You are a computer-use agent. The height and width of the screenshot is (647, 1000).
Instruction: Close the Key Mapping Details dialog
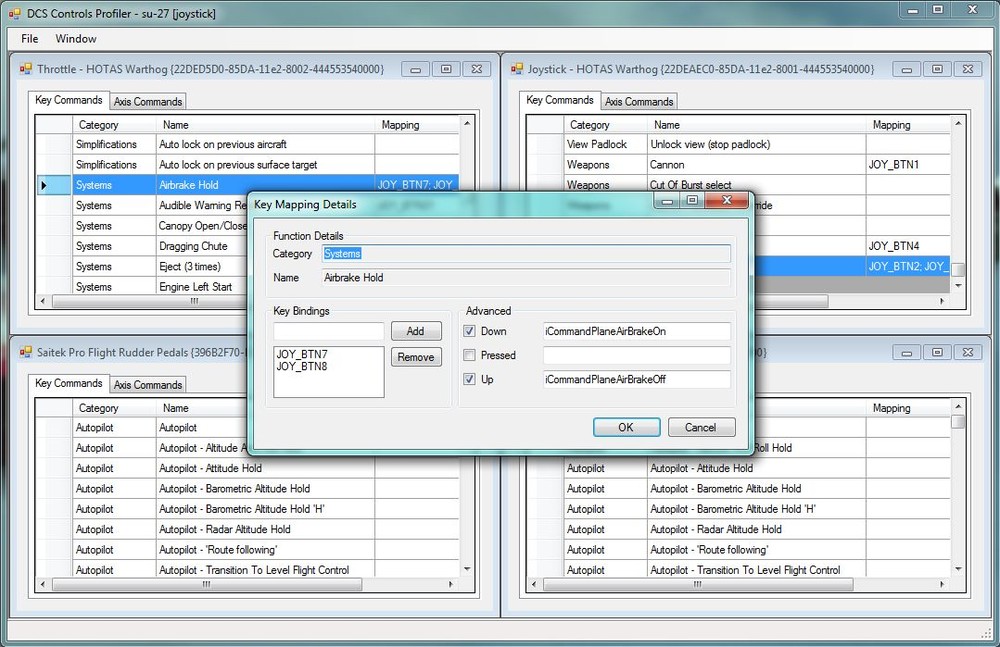[726, 201]
